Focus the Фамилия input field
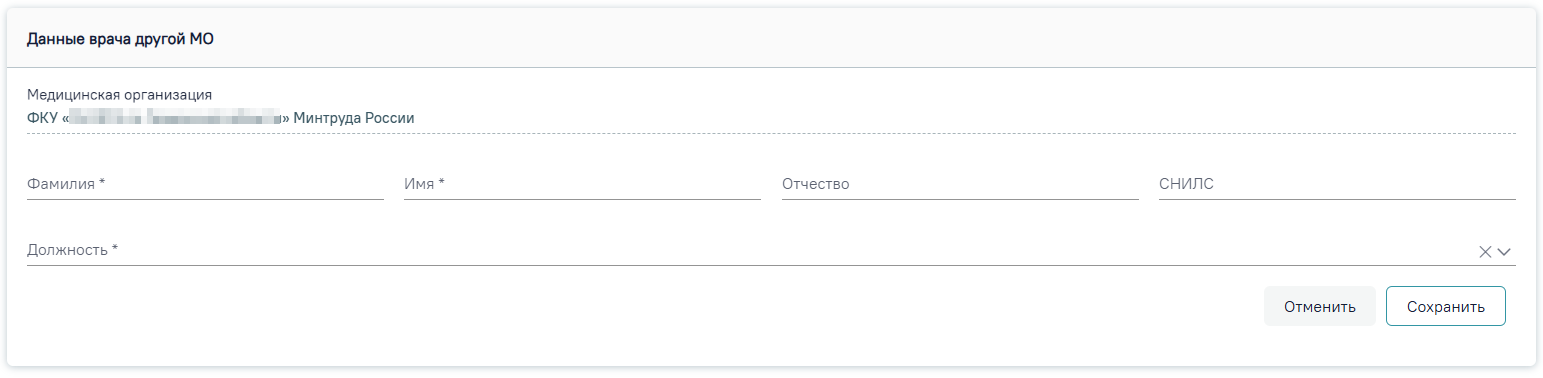This screenshot has height=378, width=1543. (205, 184)
